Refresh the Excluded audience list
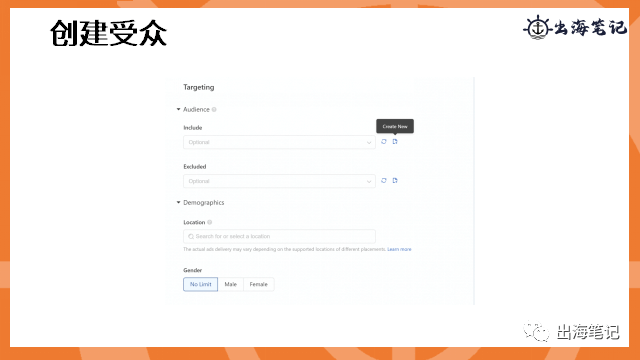The image size is (640, 360). pyautogui.click(x=384, y=180)
